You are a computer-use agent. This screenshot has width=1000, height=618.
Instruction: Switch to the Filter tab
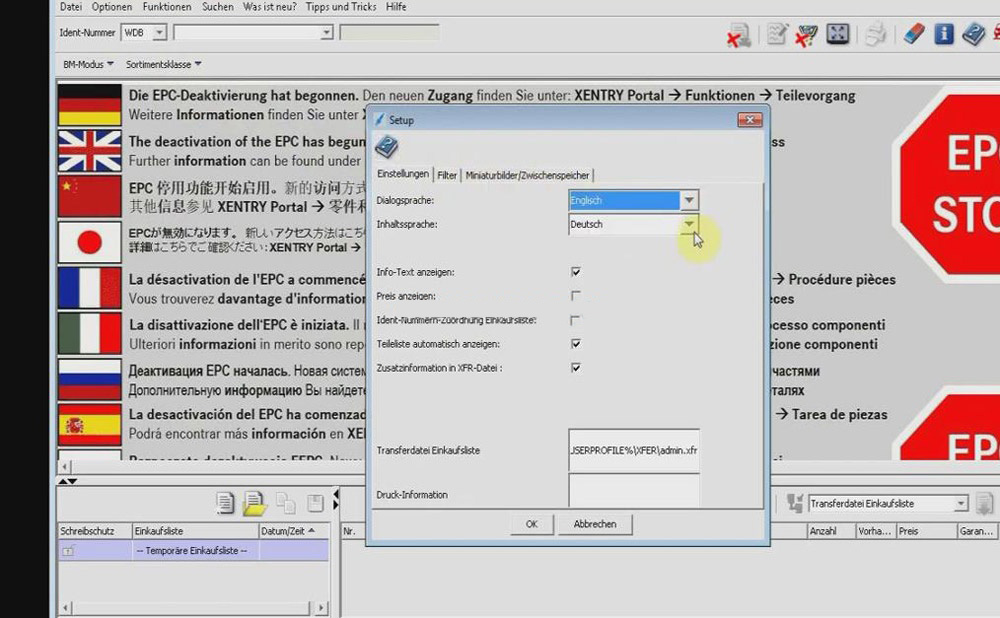coord(447,175)
